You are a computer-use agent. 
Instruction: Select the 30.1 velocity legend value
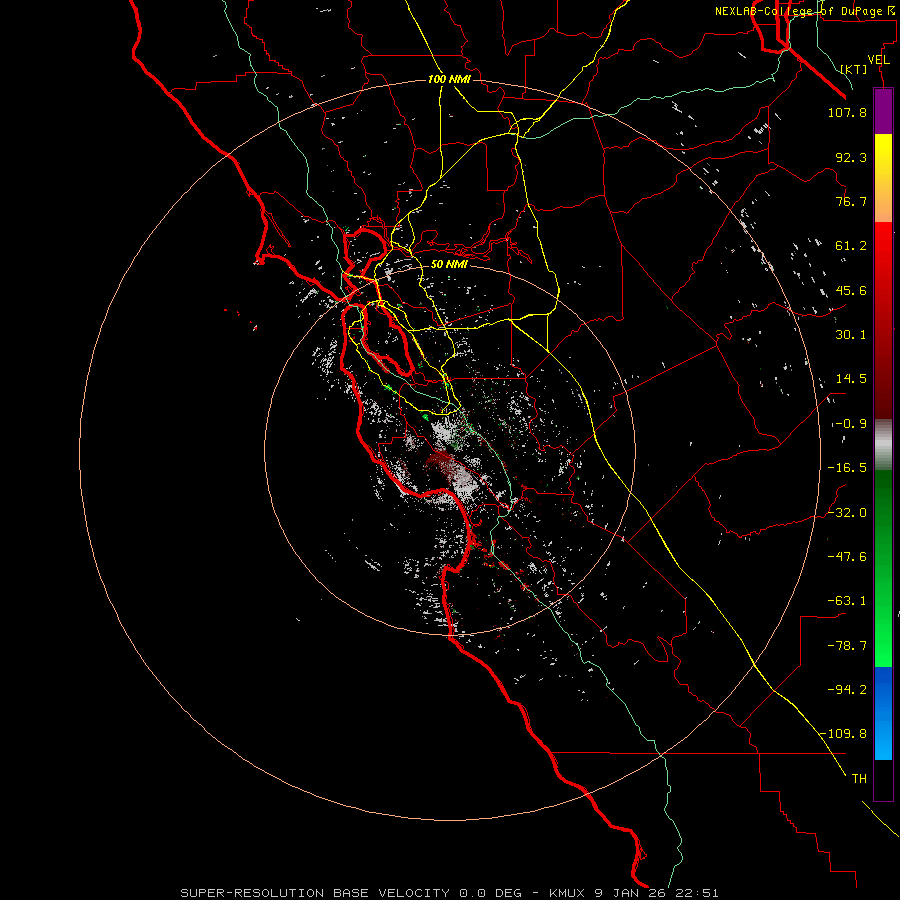[x=851, y=335]
